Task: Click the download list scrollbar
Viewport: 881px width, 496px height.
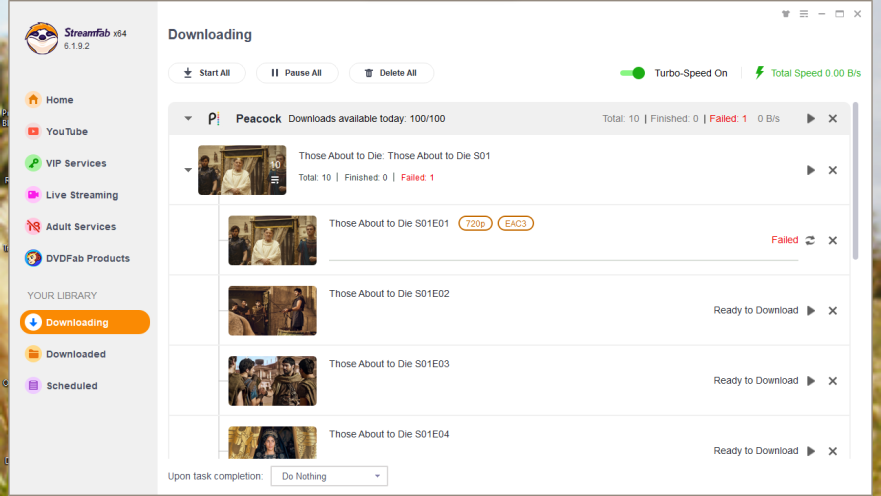Action: [855, 181]
